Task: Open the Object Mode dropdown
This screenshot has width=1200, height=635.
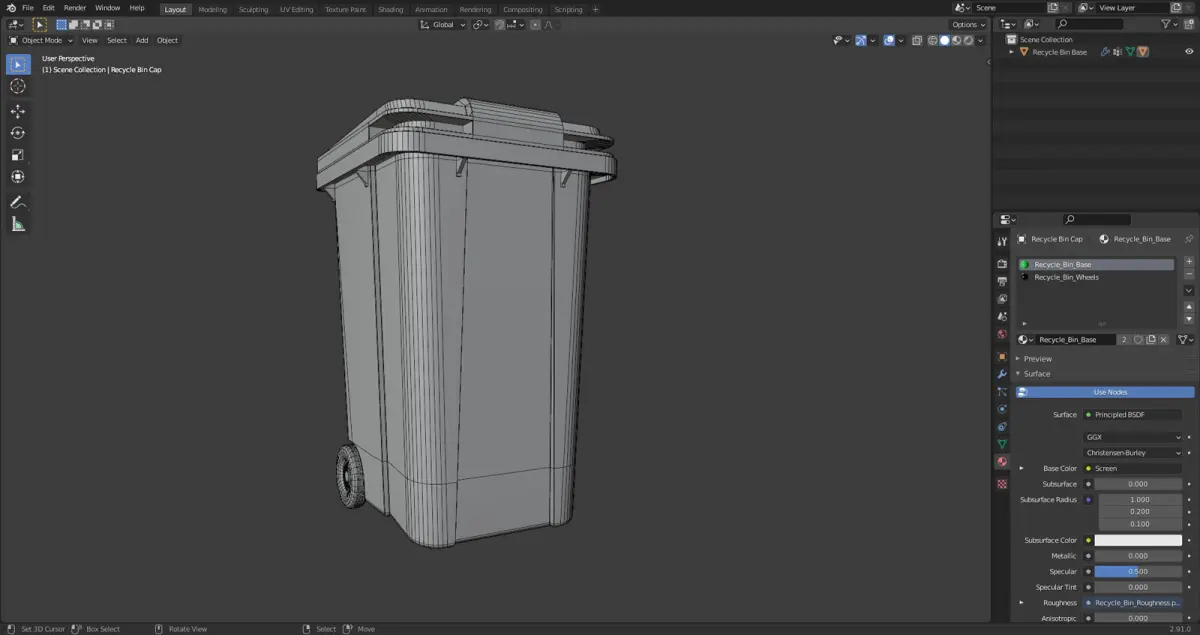Action: (x=41, y=40)
